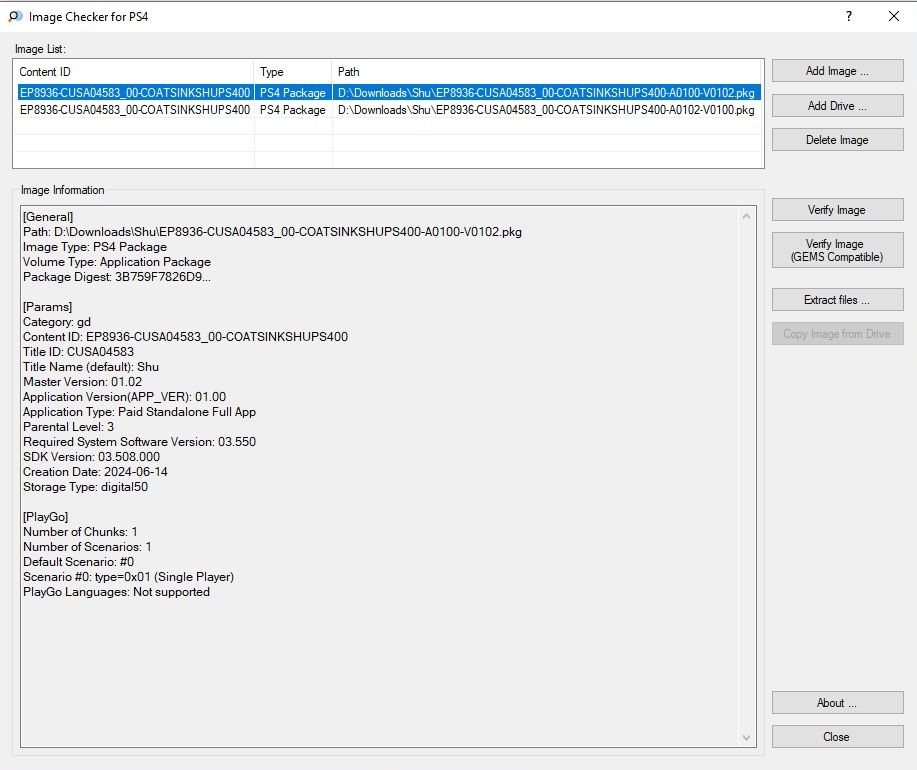Click Number of Chunks: 1 line
Image resolution: width=917 pixels, height=770 pixels.
[80, 532]
